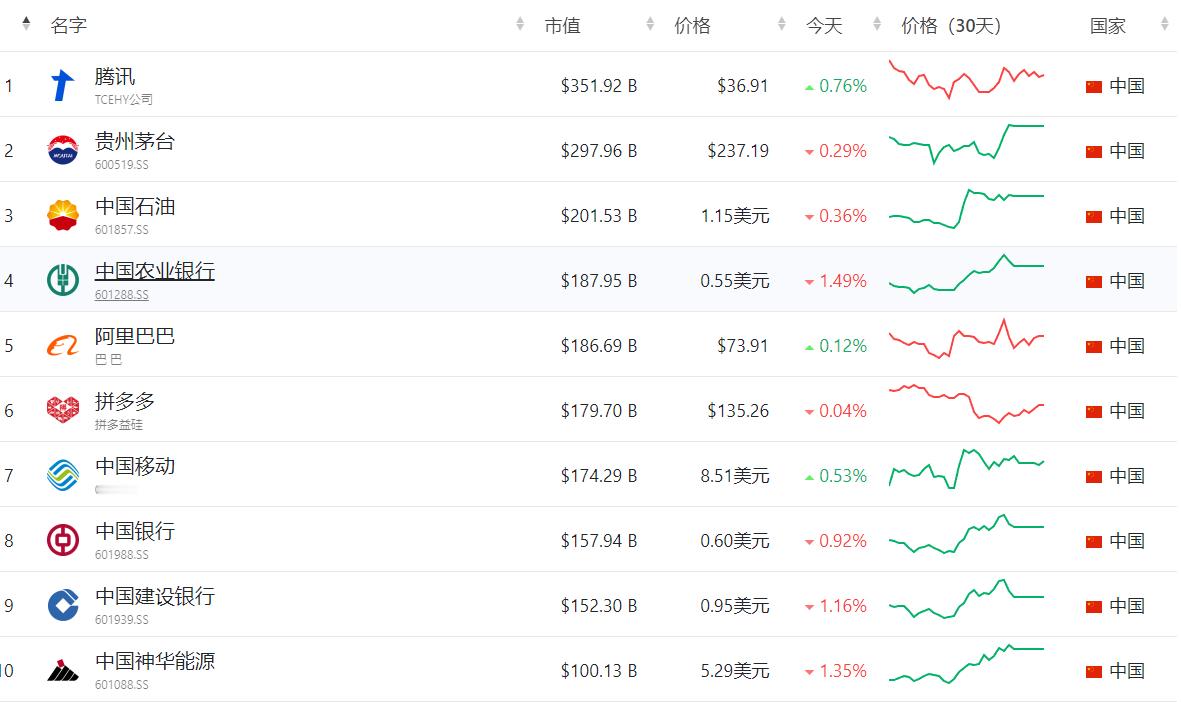The width and height of the screenshot is (1181, 702).
Task: Click the China flag in 中国石油 row
Action: pyautogui.click(x=1094, y=217)
